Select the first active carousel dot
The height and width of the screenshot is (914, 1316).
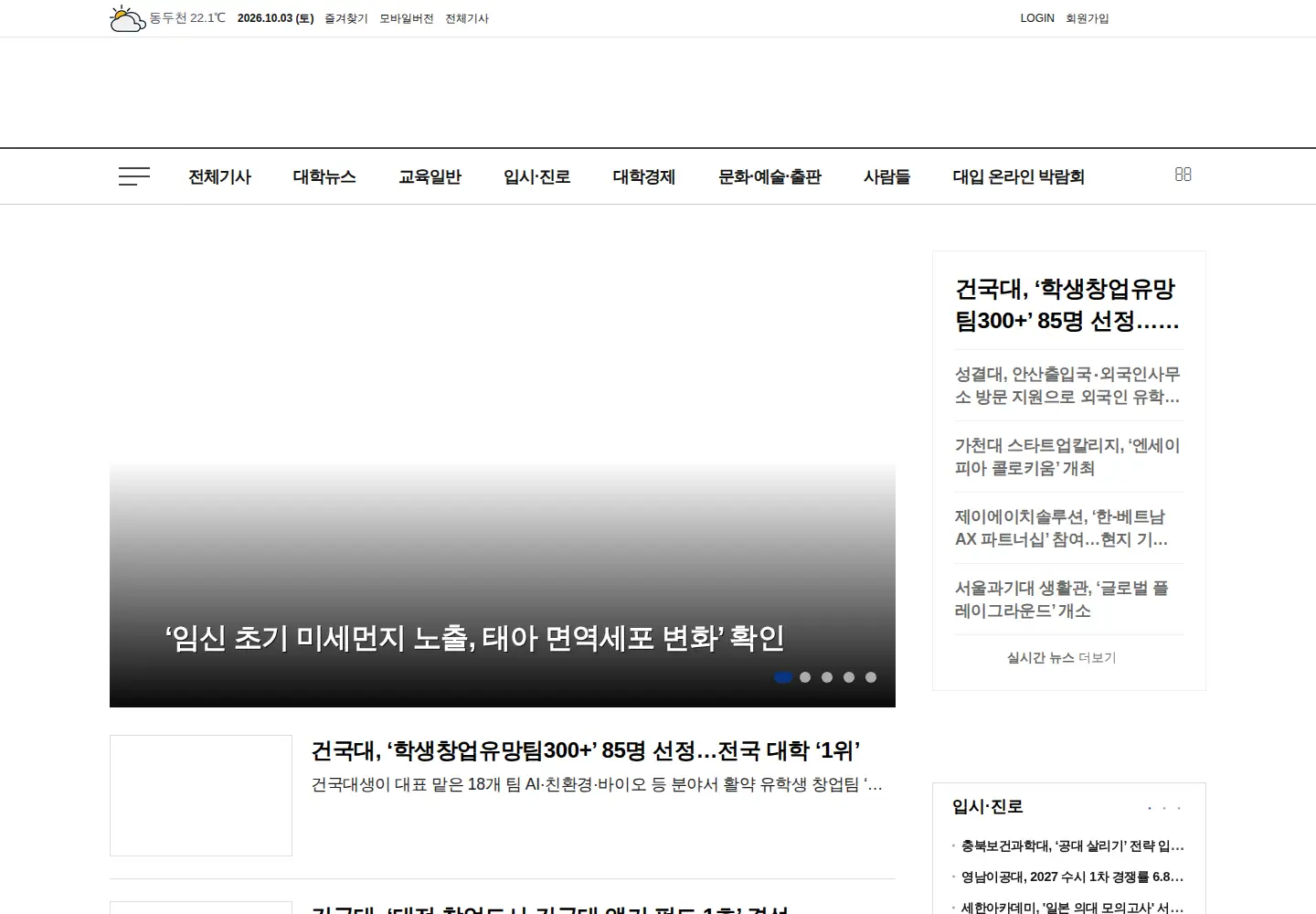[783, 677]
